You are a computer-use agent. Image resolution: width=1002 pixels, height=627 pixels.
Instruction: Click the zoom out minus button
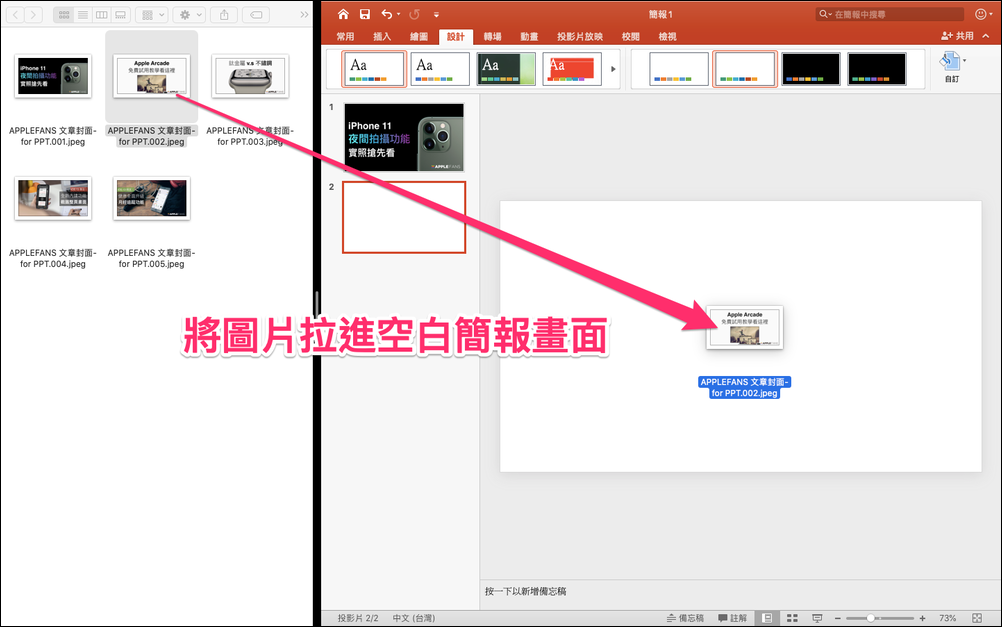pyautogui.click(x=838, y=618)
